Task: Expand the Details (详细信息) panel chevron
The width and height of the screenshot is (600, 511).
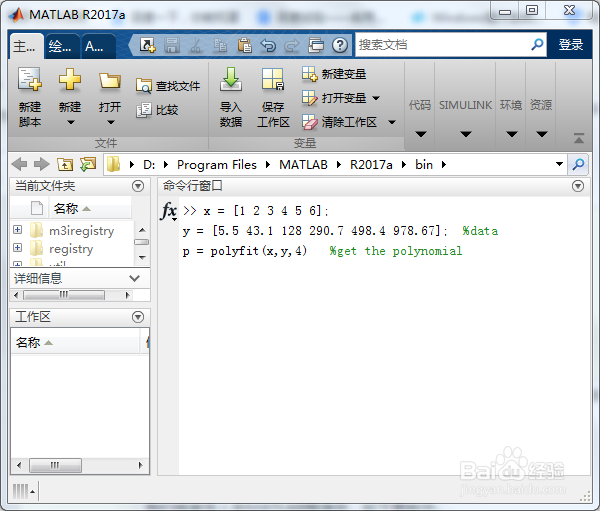Action: [134, 278]
